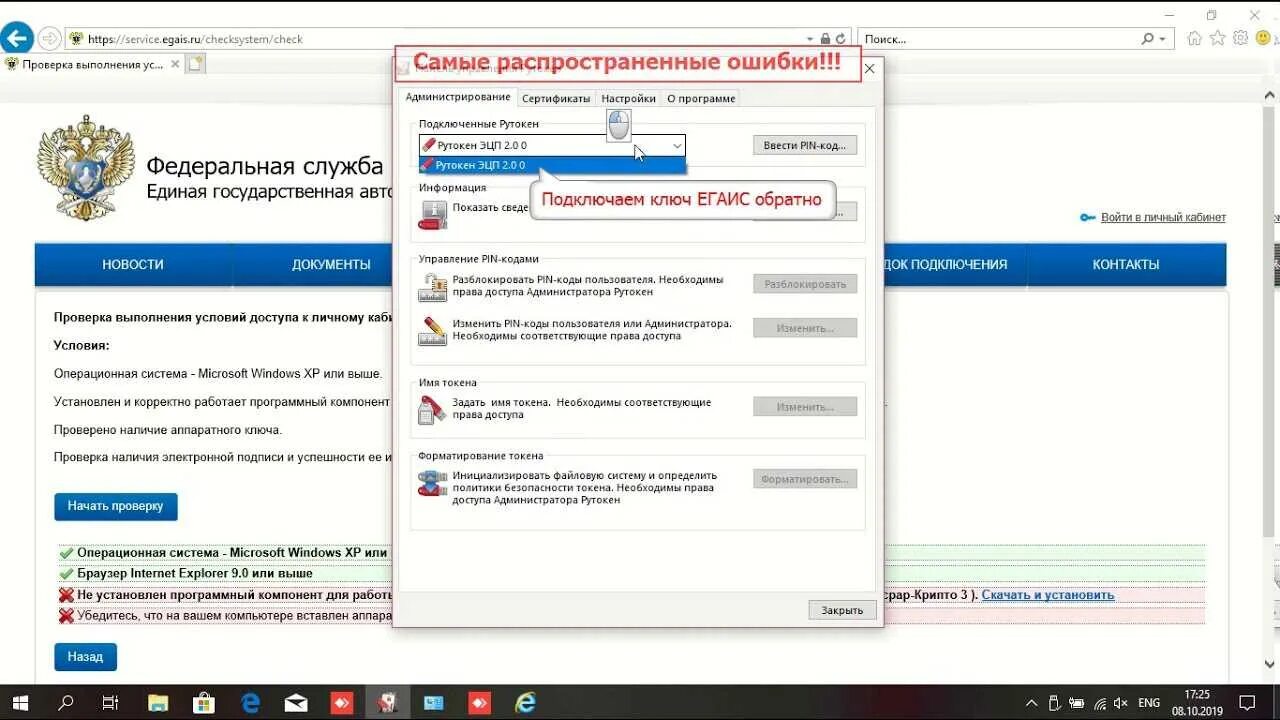Viewport: 1280px width, 720px height.
Task: Click the Internet Explorer taskbar icon
Action: point(526,703)
